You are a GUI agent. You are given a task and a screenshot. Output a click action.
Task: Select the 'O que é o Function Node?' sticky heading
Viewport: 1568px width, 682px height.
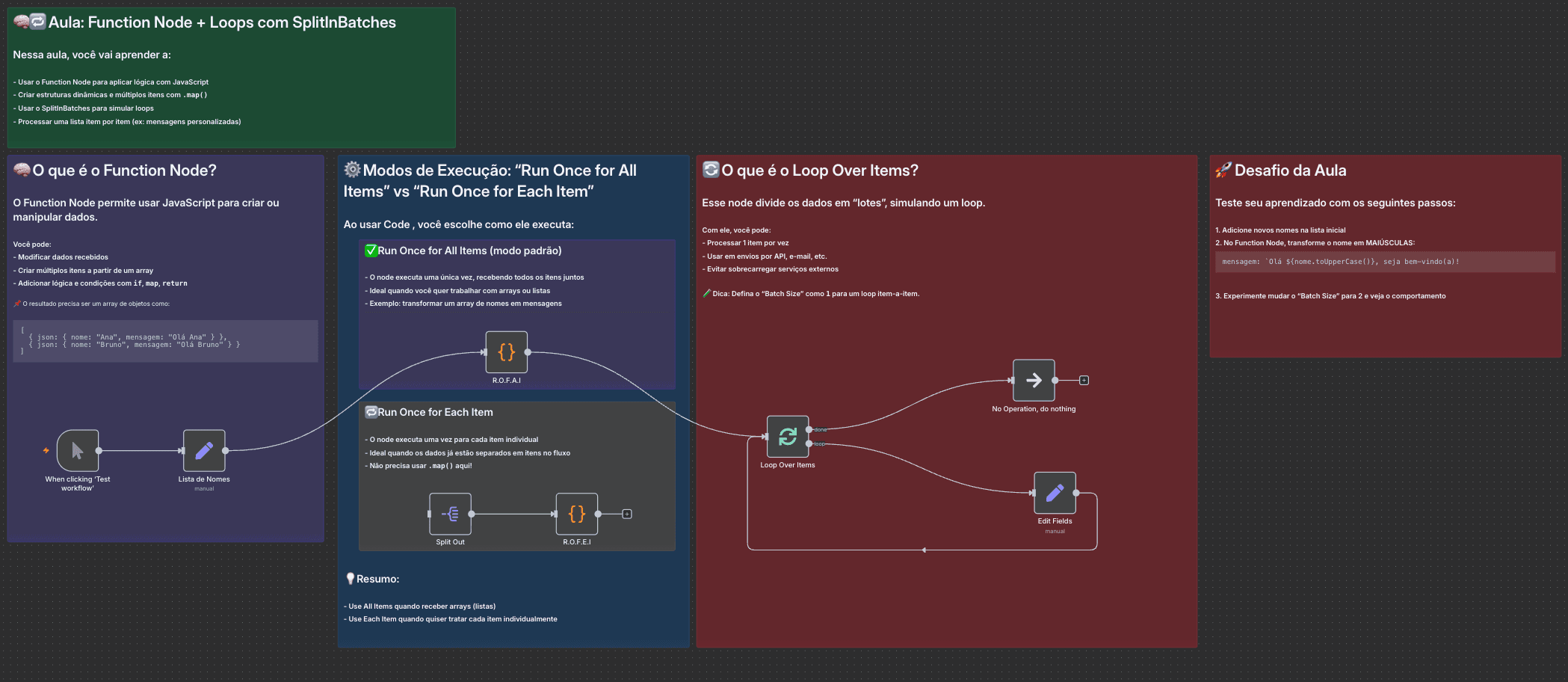coord(124,170)
